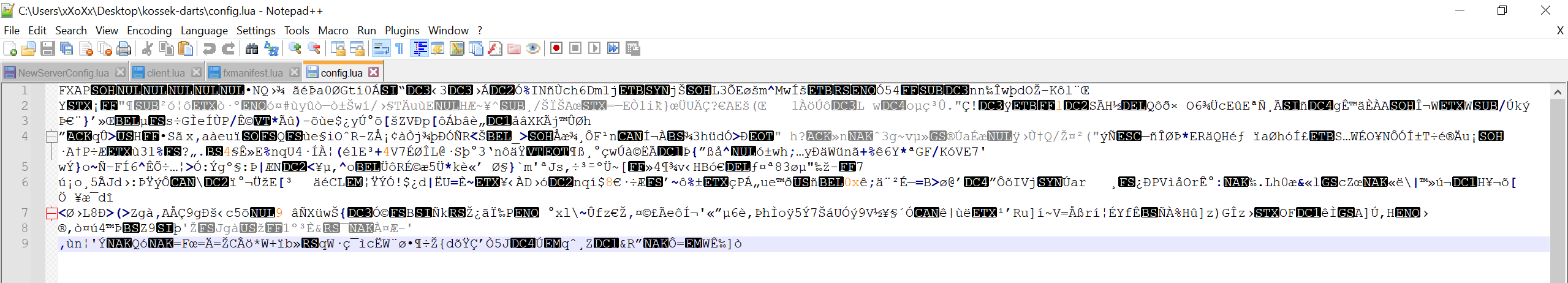Close the client.lua tab
1568x283 pixels.
pyautogui.click(x=196, y=72)
